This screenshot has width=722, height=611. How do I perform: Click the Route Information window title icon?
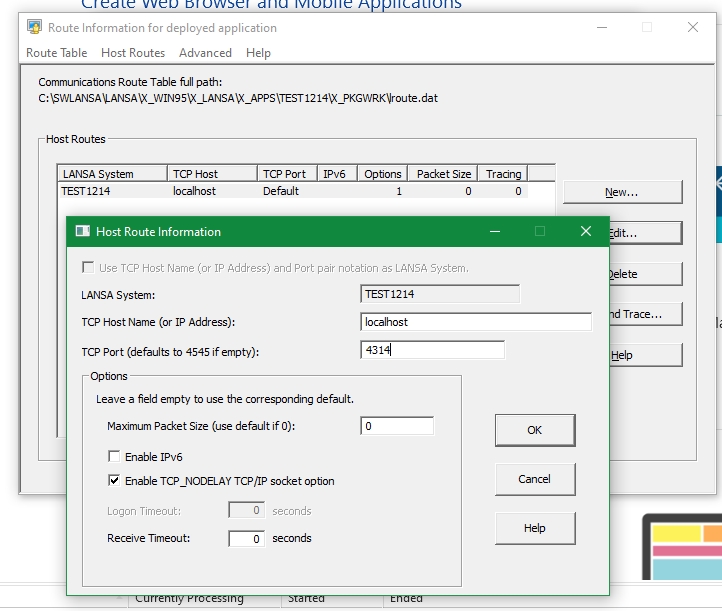pyautogui.click(x=34, y=28)
